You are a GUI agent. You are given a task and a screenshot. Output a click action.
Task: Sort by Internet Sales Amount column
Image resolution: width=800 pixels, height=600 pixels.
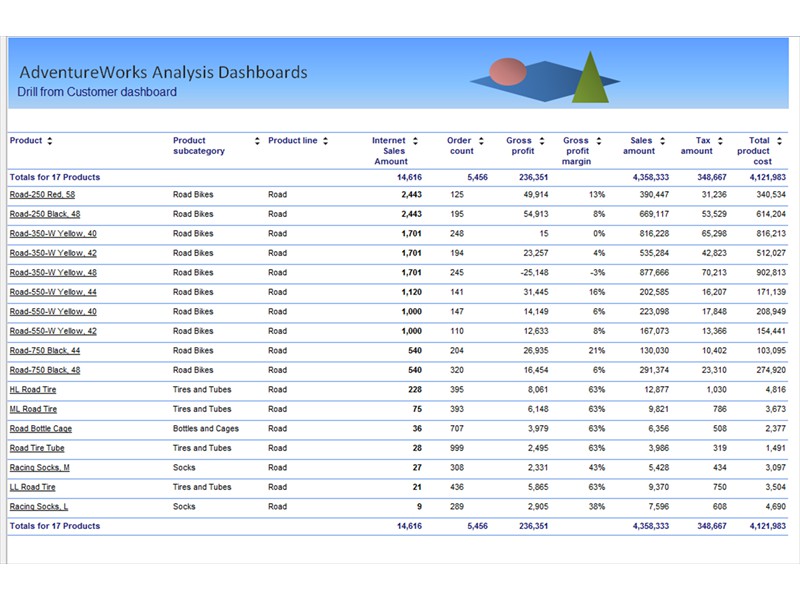pos(415,141)
